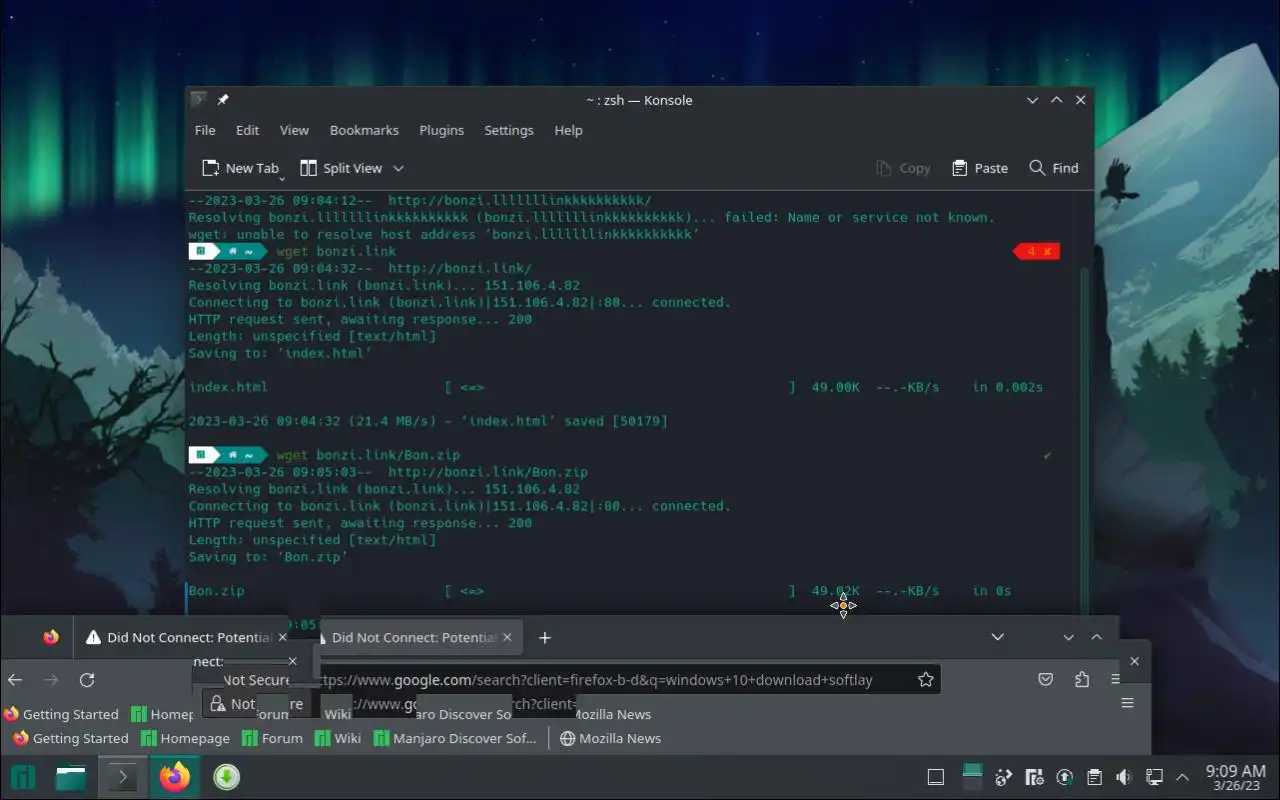Open the Homepage bookmark in Firefox
Image resolution: width=1280 pixels, height=800 pixels.
[x=186, y=738]
